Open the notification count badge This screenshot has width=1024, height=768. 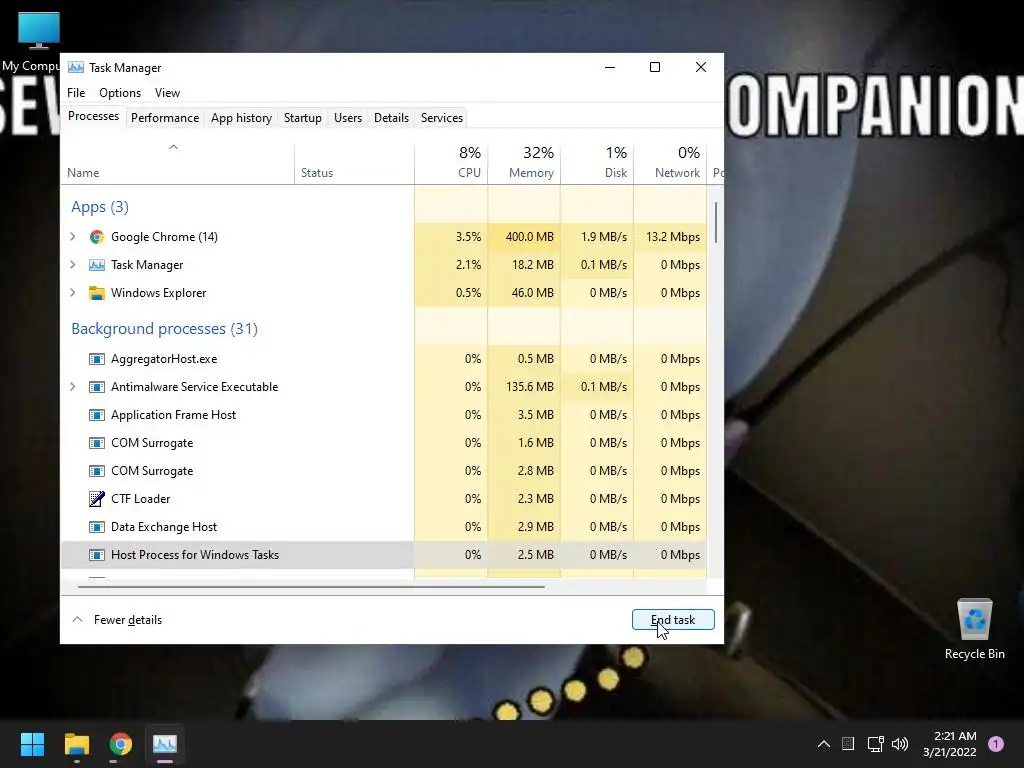coord(996,744)
